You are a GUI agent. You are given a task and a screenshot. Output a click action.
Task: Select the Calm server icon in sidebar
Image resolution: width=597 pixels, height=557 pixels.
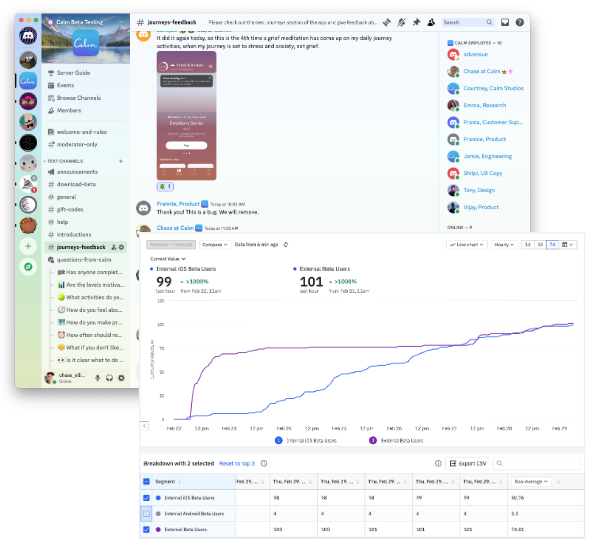(28, 81)
